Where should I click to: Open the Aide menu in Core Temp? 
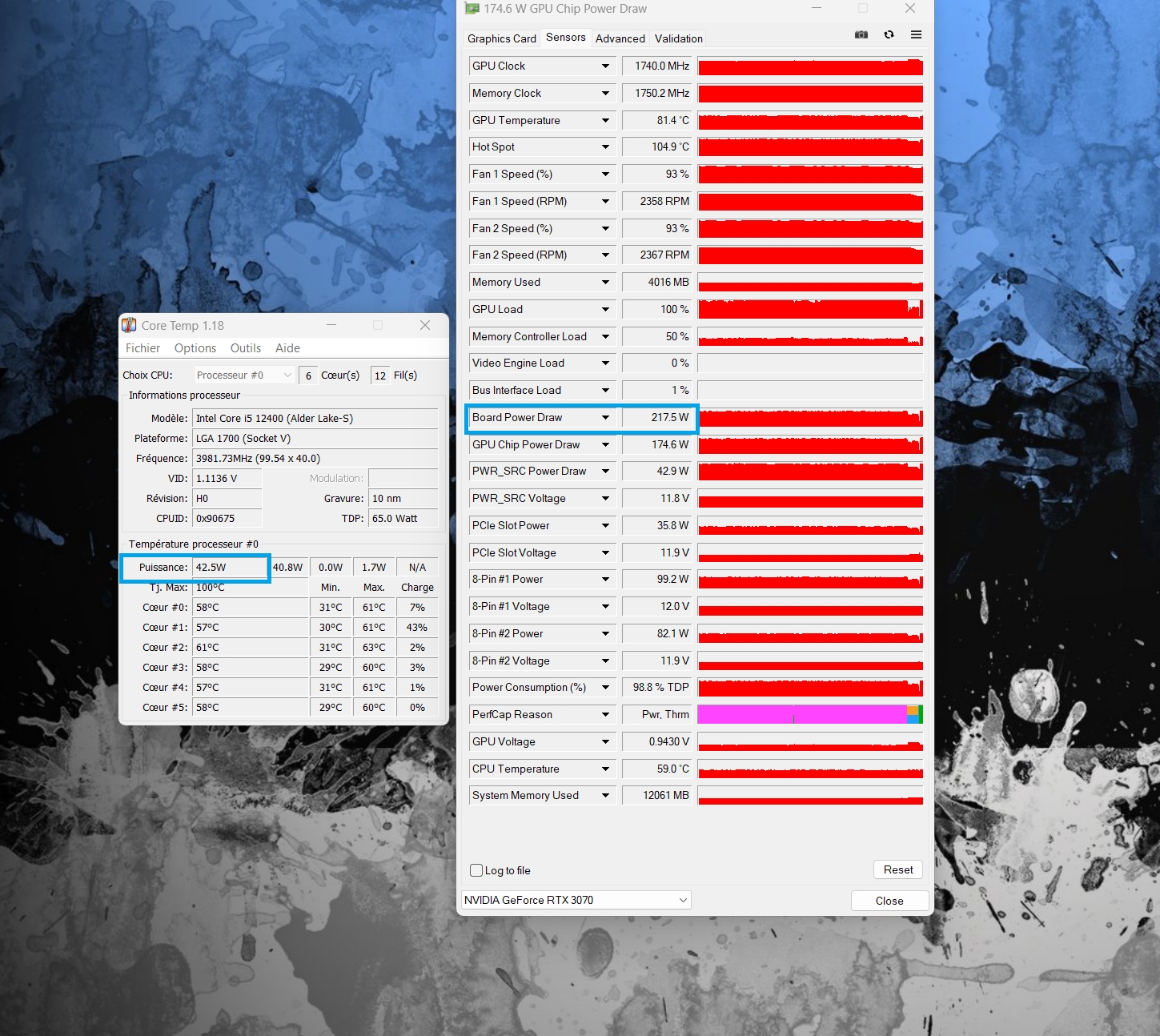(288, 348)
